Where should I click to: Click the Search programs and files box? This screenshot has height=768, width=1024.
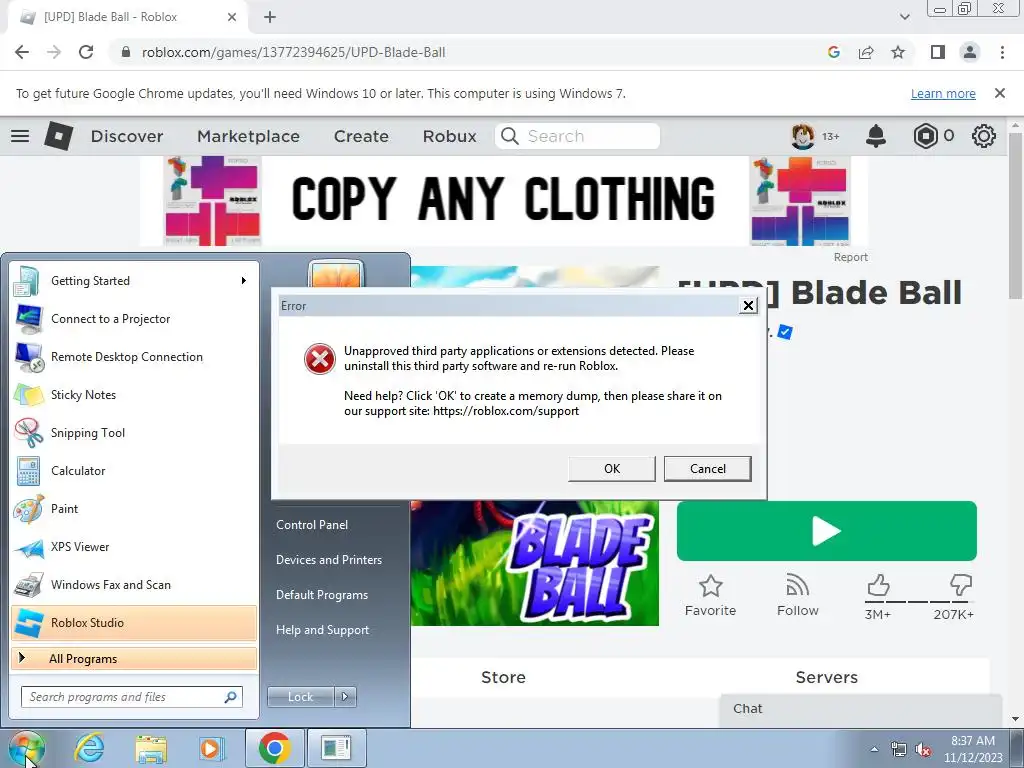pos(132,697)
